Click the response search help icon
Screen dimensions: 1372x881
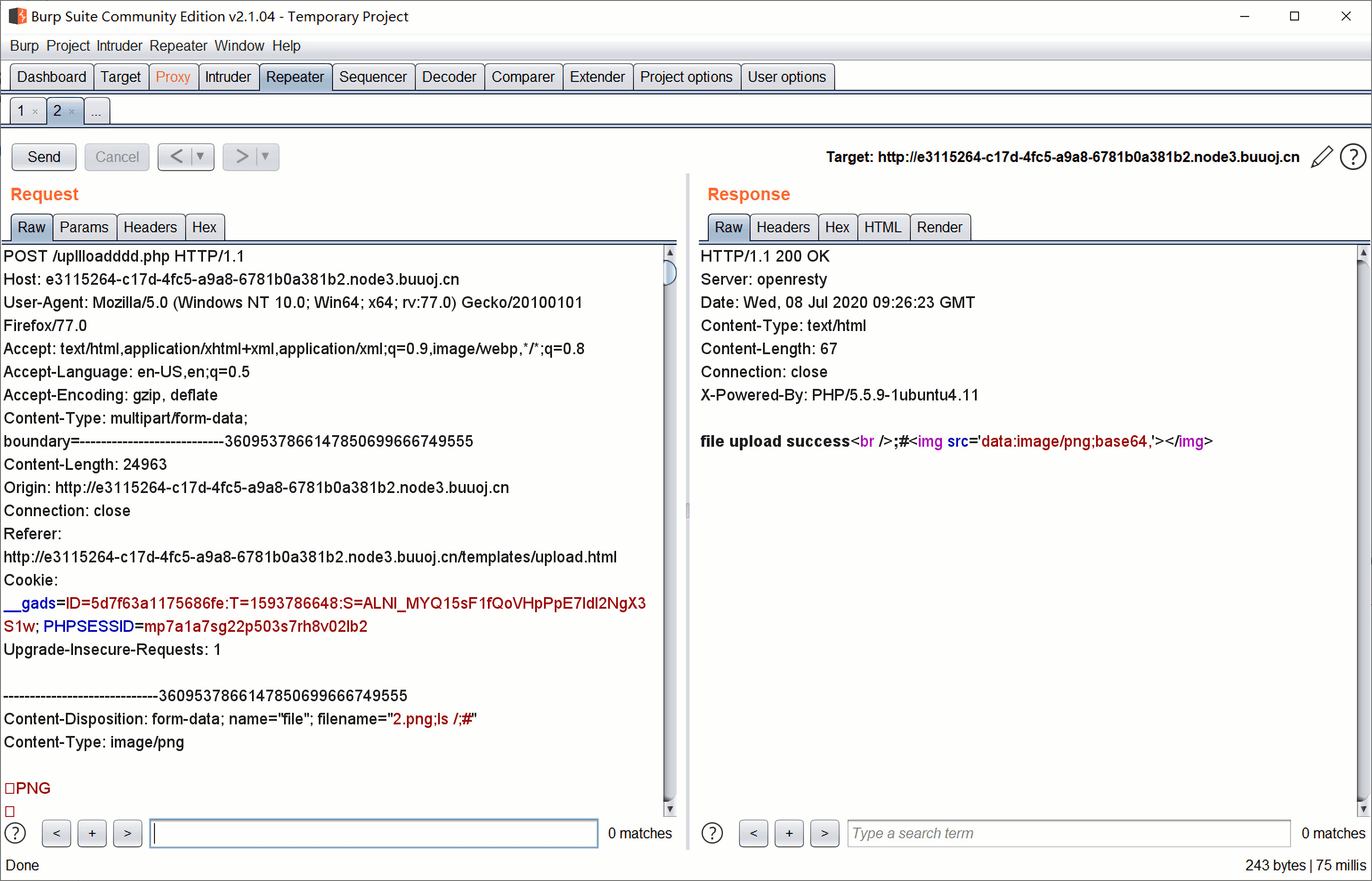712,833
